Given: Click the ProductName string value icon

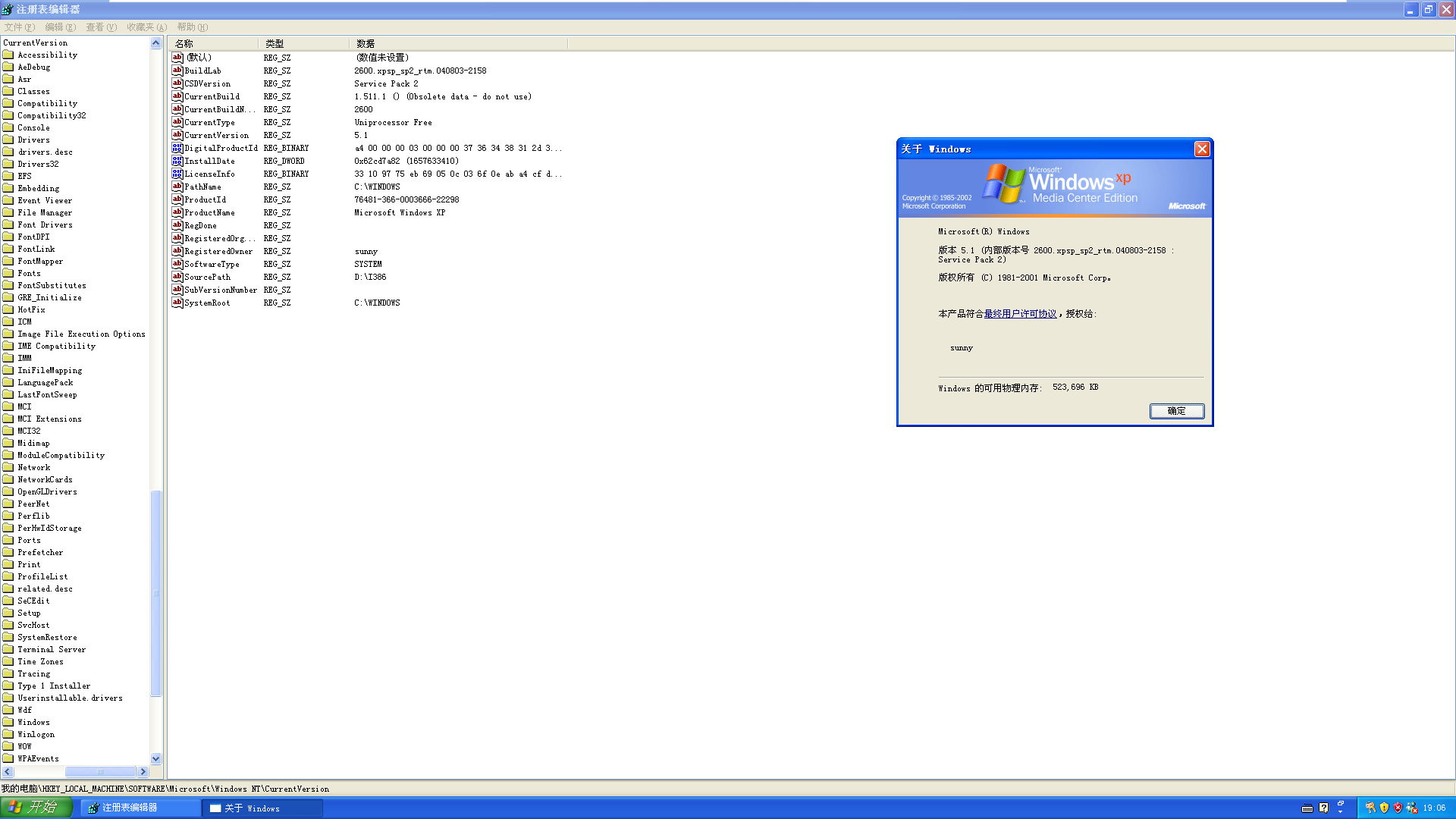Looking at the screenshot, I should [177, 212].
